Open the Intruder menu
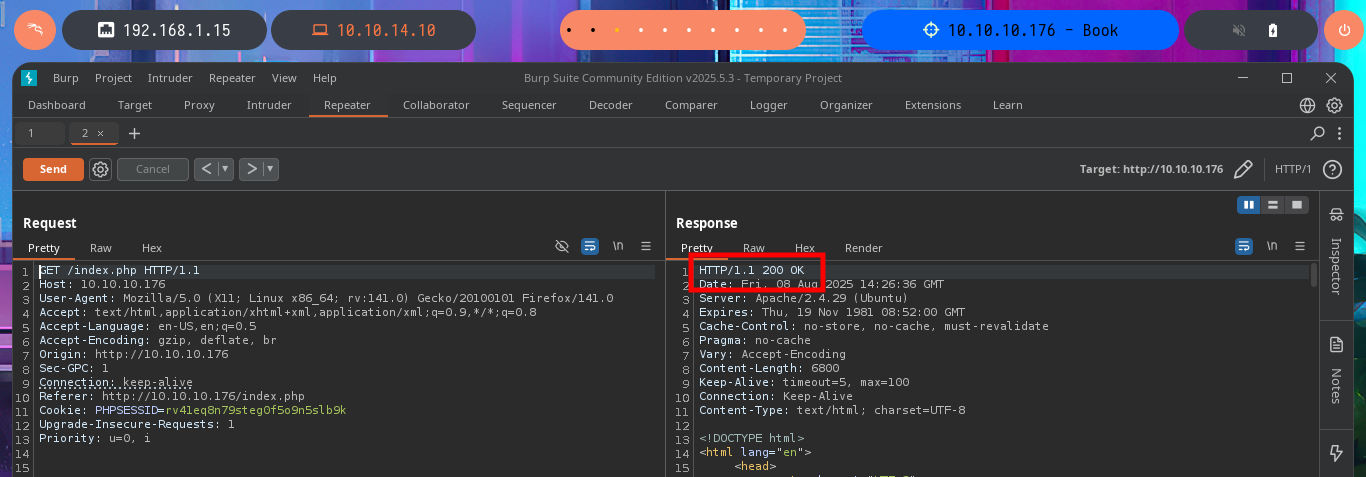1366x477 pixels. pos(170,78)
